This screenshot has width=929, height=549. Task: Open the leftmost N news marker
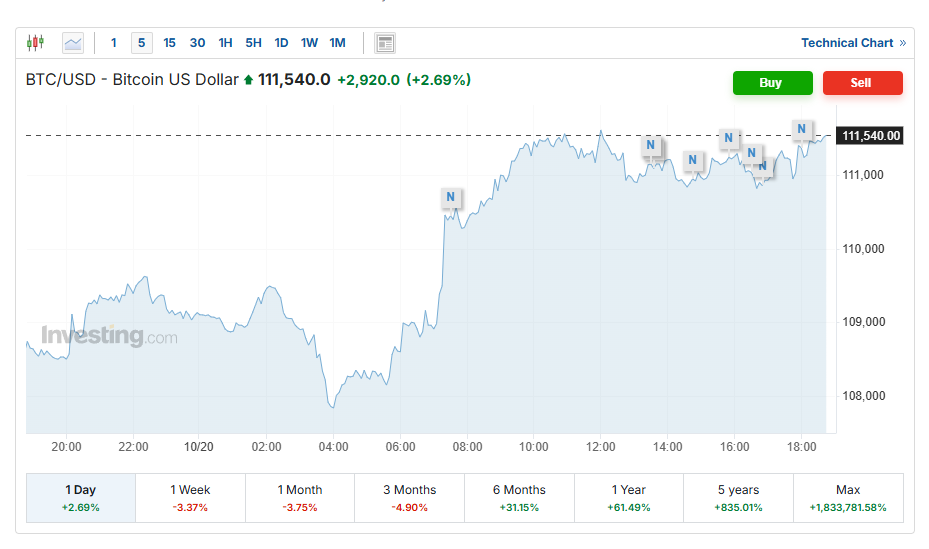pos(451,198)
